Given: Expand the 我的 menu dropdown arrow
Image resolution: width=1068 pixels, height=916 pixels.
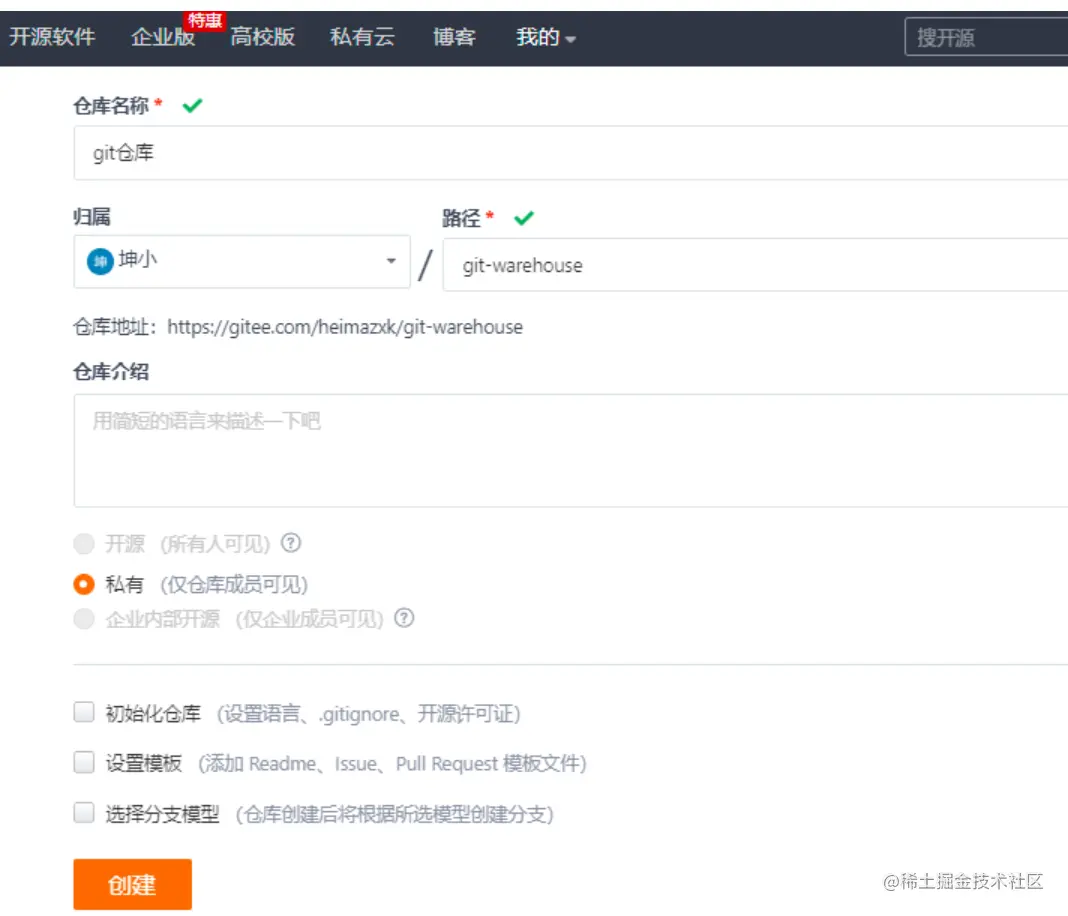Looking at the screenshot, I should point(571,40).
